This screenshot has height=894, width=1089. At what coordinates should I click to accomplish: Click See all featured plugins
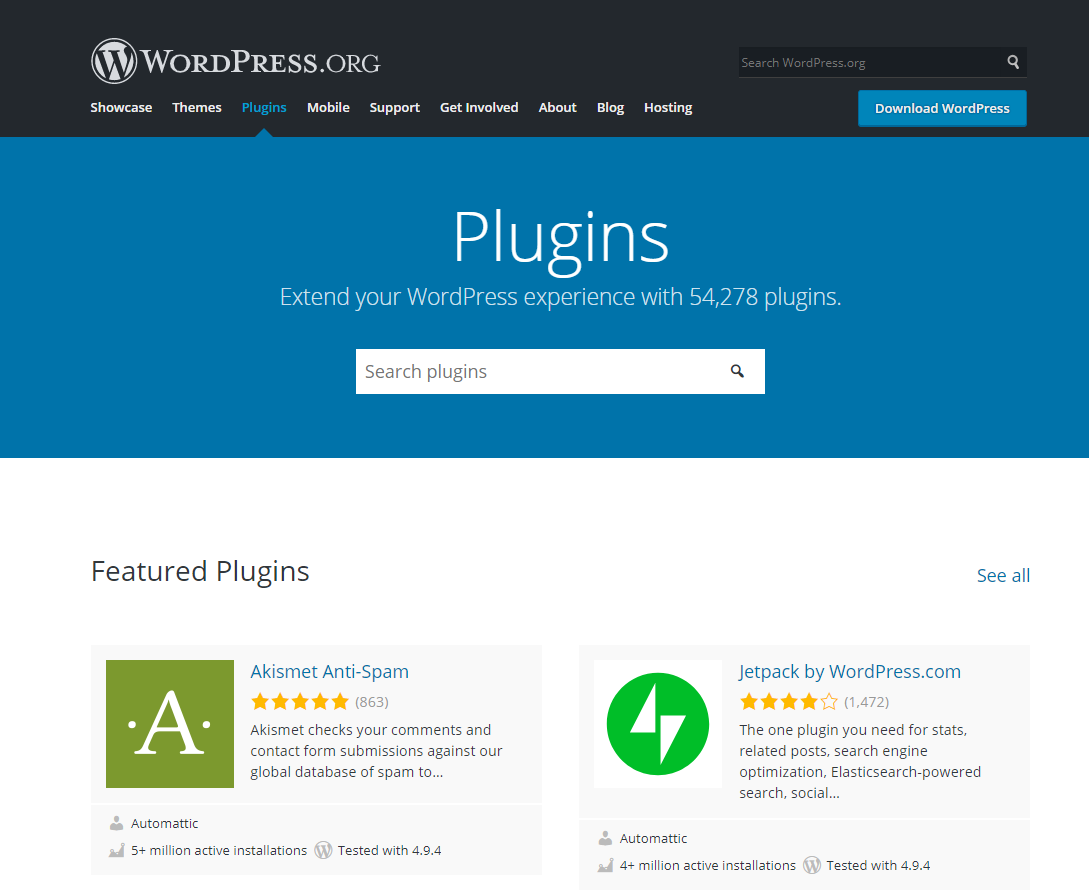coord(1003,575)
